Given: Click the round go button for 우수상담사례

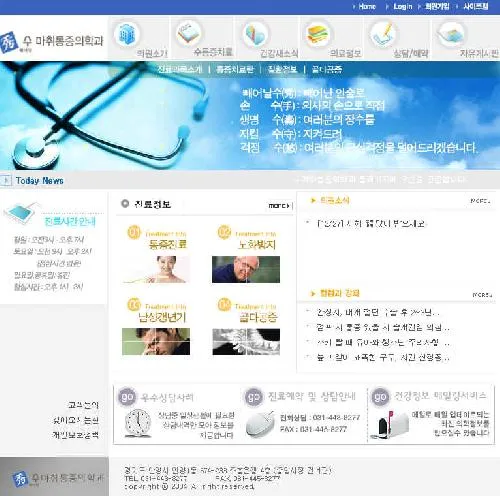Looking at the screenshot, I should coord(127,397).
